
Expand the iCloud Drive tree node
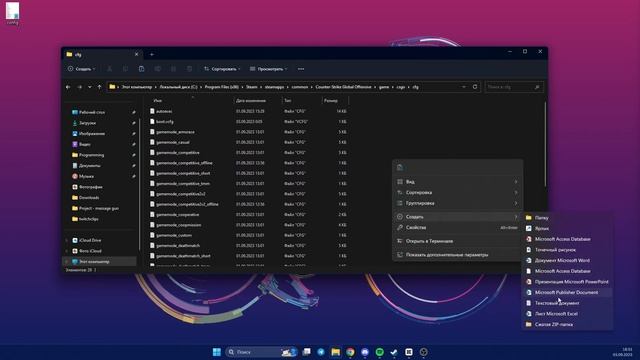coord(67,240)
